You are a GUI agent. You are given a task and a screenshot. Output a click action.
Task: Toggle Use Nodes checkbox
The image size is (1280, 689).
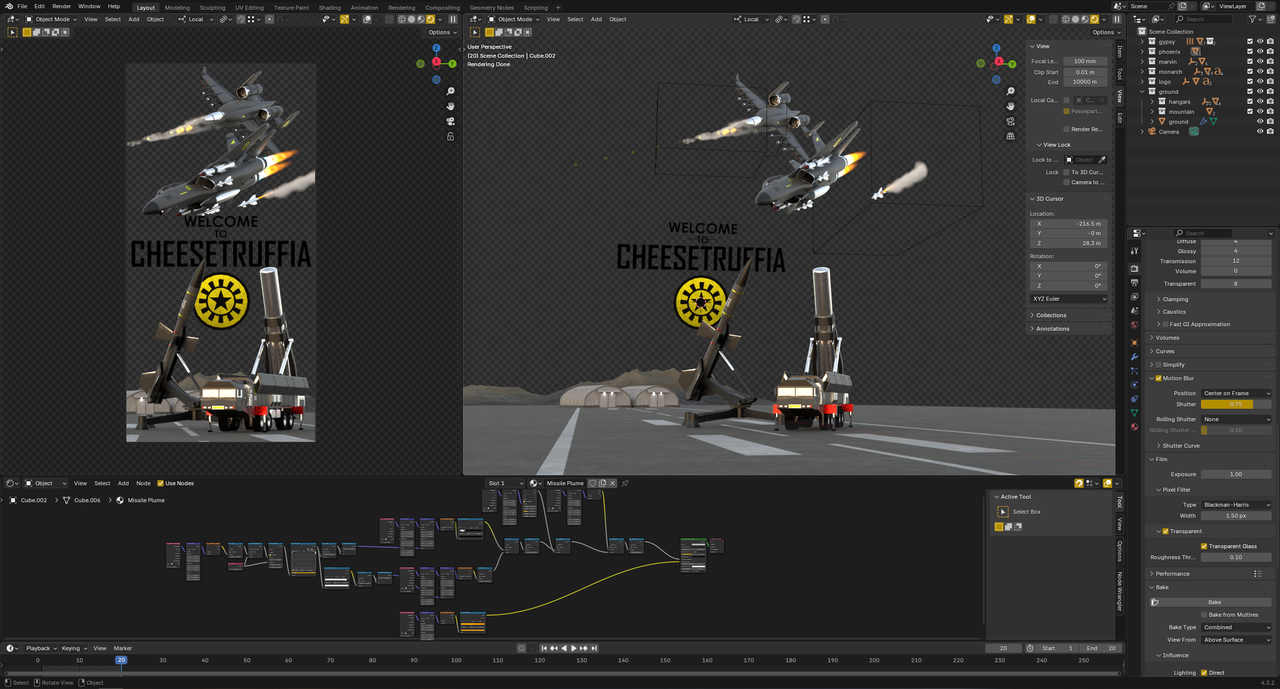point(160,483)
